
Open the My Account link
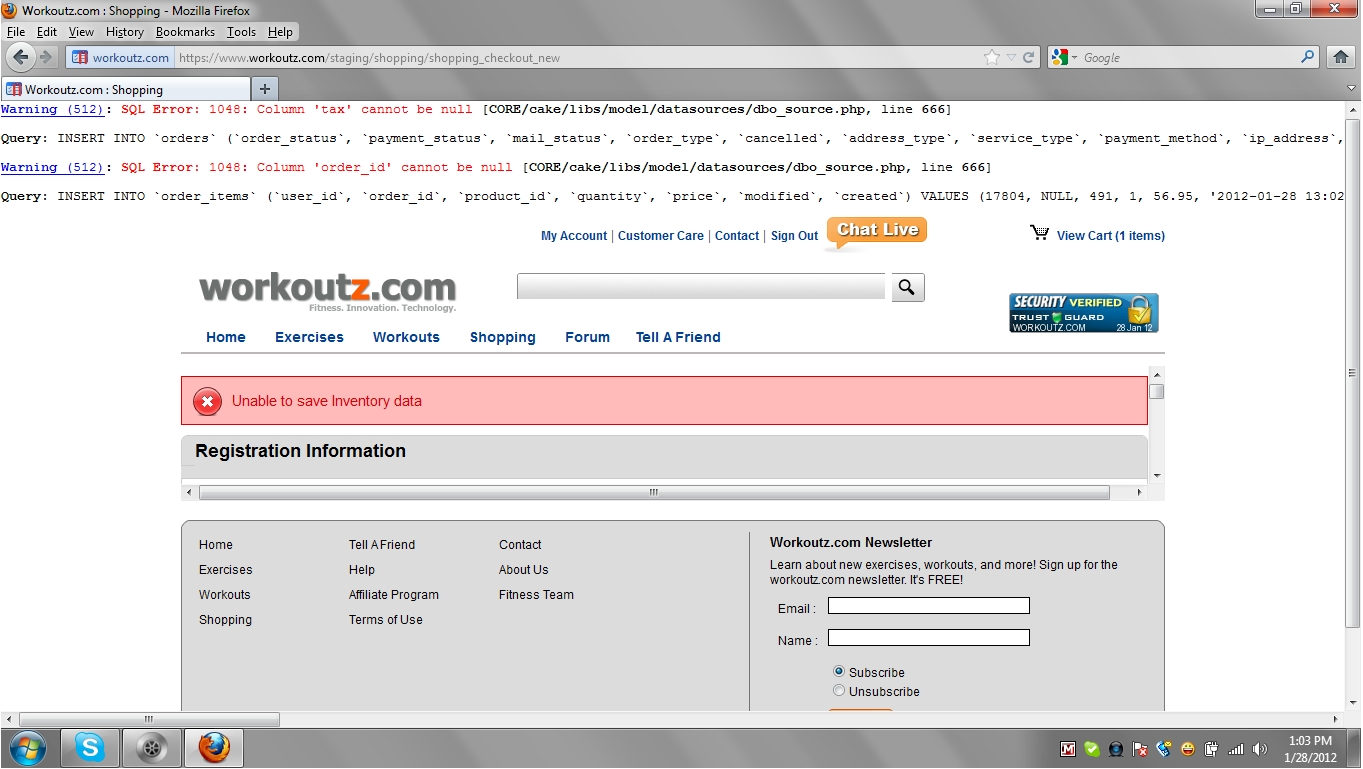[x=574, y=236]
